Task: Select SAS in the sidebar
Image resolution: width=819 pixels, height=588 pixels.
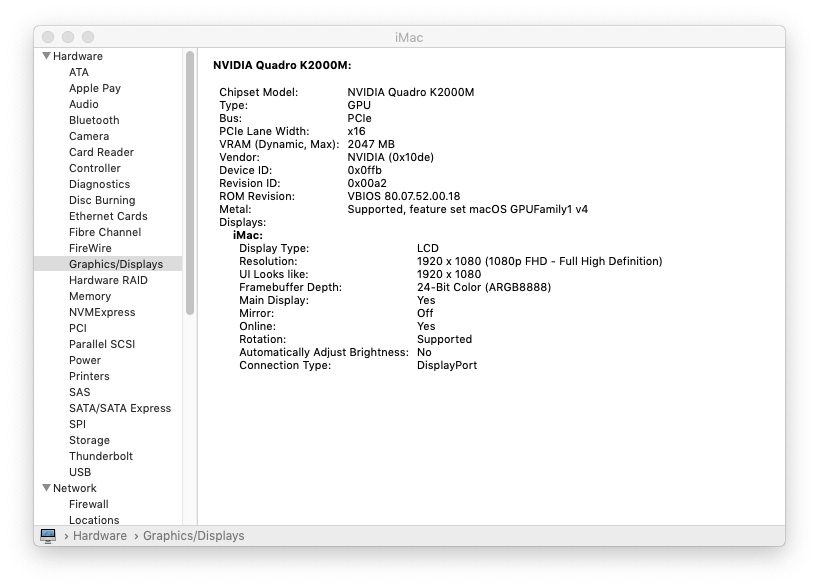Action: pyautogui.click(x=79, y=393)
